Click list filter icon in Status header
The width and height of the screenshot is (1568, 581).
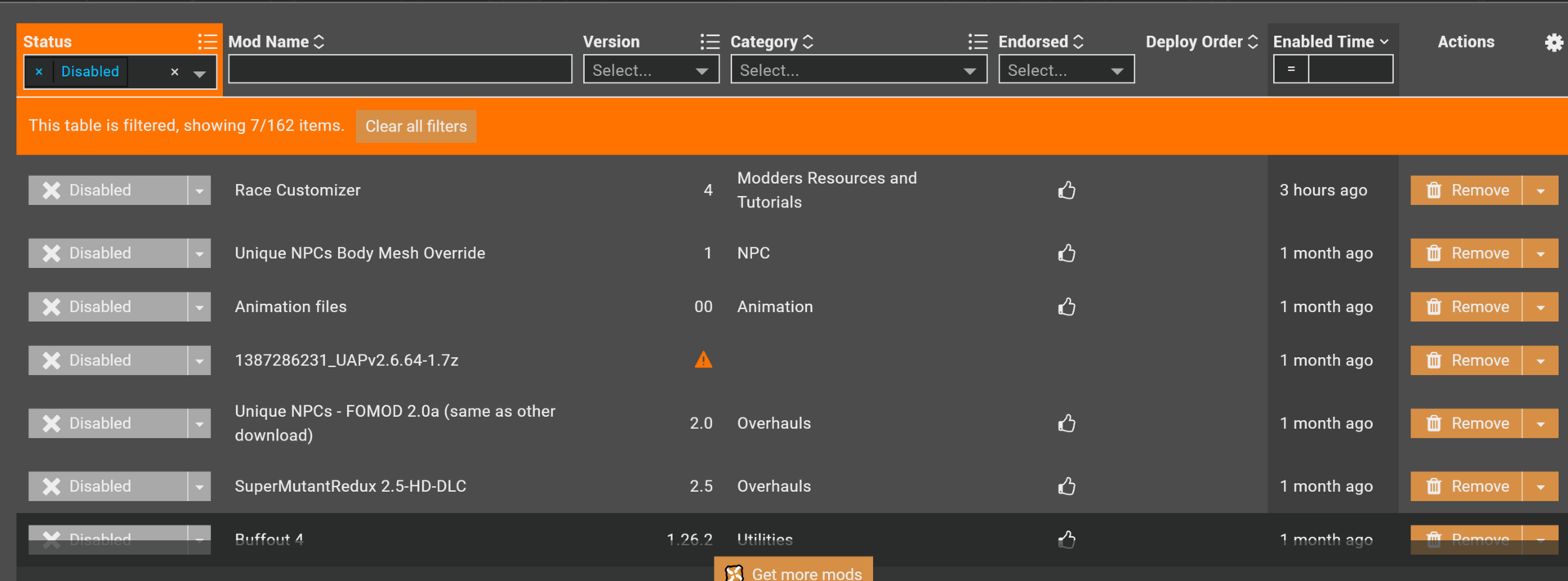pyautogui.click(x=207, y=42)
